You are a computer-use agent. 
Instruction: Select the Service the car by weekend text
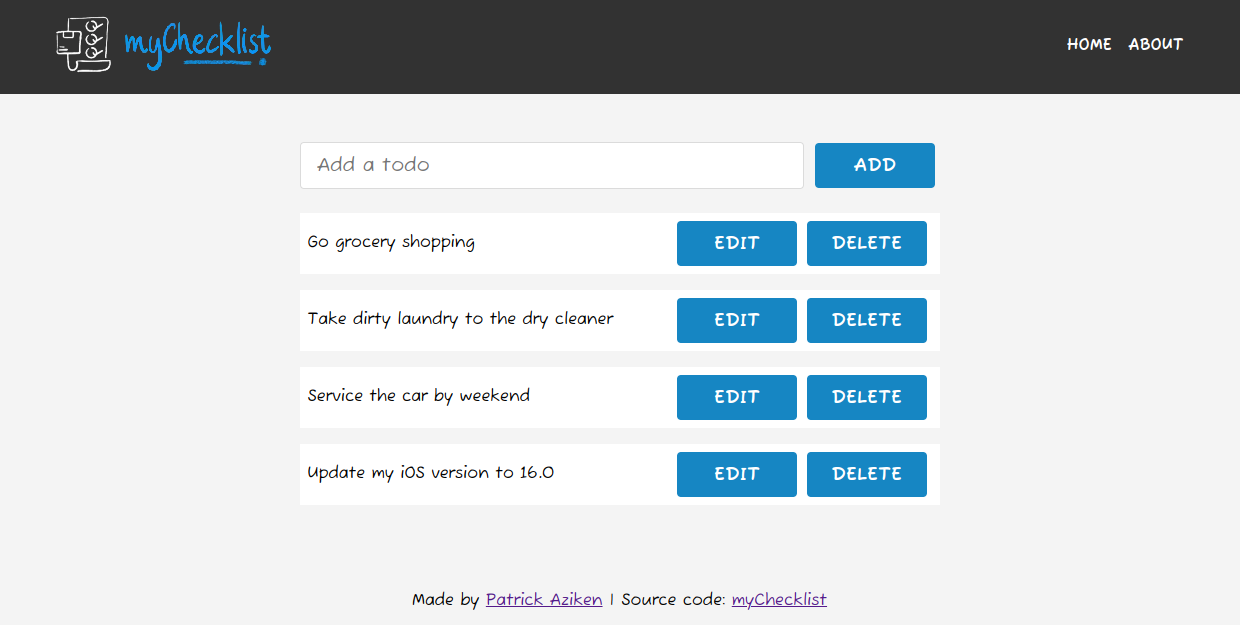point(418,396)
